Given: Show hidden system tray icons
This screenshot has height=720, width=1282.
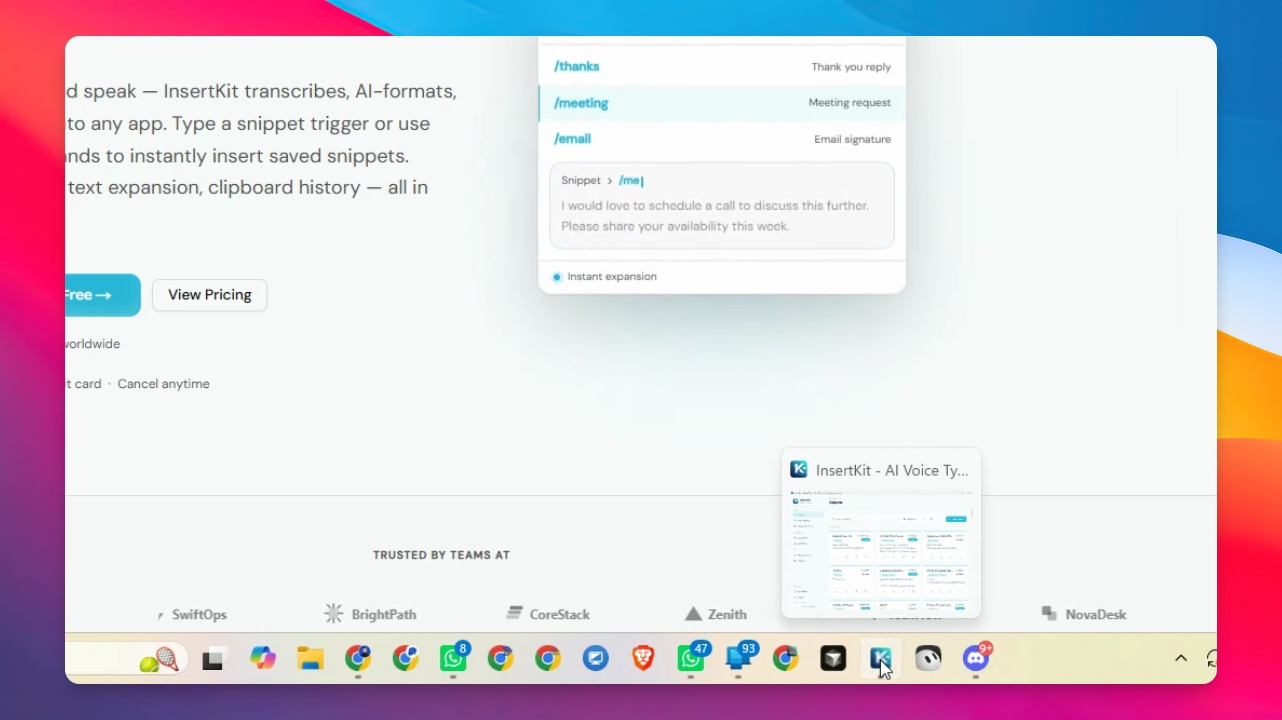Looking at the screenshot, I should (1181, 658).
